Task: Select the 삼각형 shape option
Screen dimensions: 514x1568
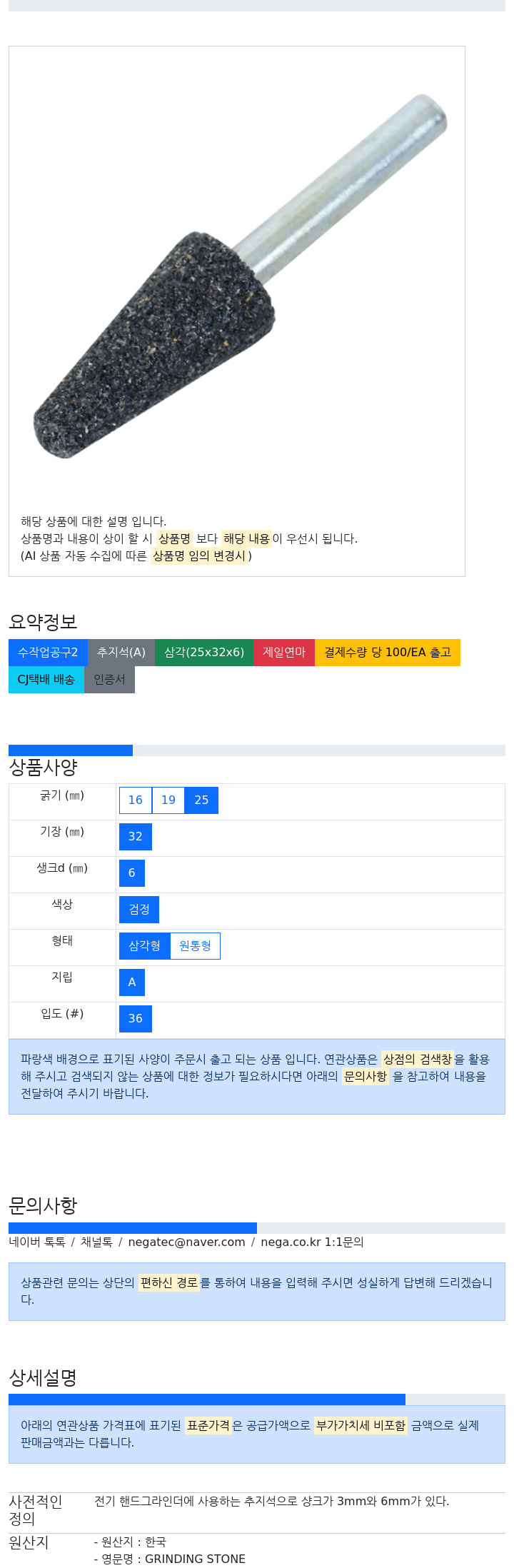Action: click(x=144, y=946)
